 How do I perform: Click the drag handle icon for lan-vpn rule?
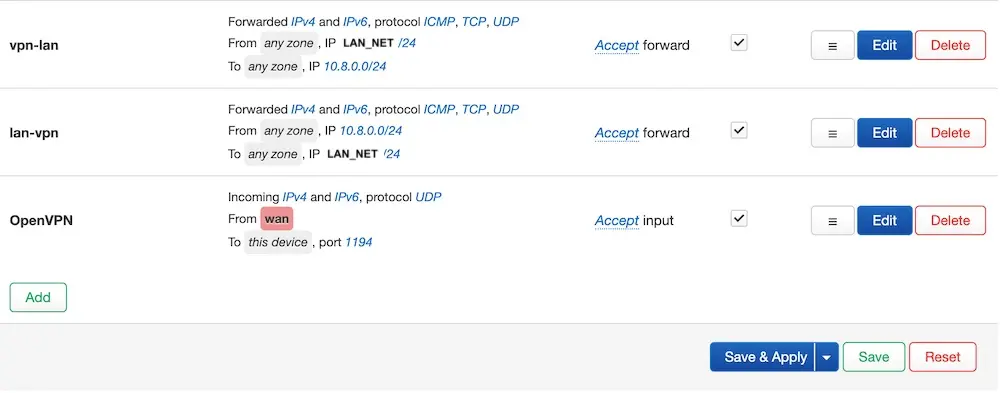click(x=832, y=133)
